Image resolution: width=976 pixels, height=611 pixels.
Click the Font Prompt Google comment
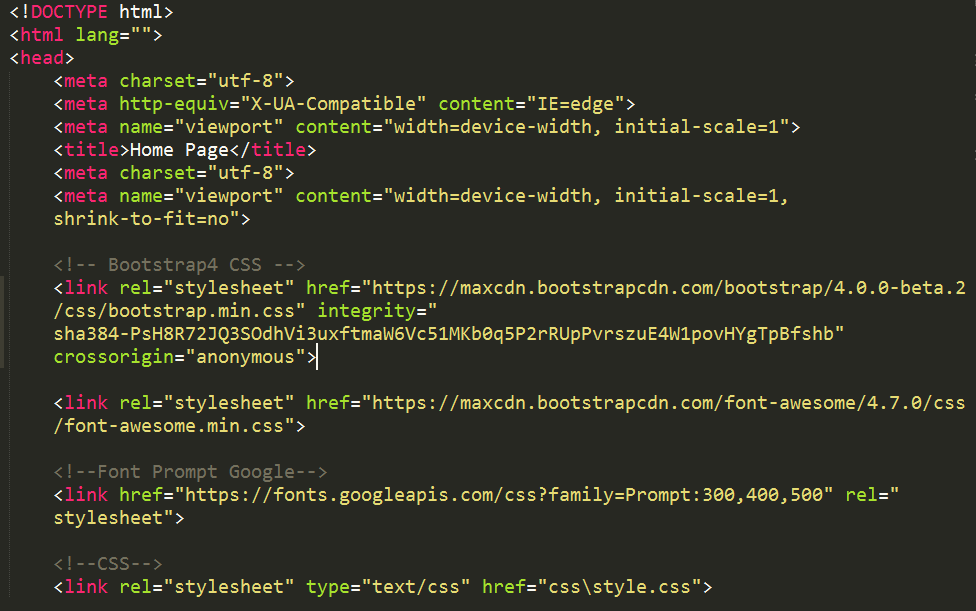(x=190, y=472)
